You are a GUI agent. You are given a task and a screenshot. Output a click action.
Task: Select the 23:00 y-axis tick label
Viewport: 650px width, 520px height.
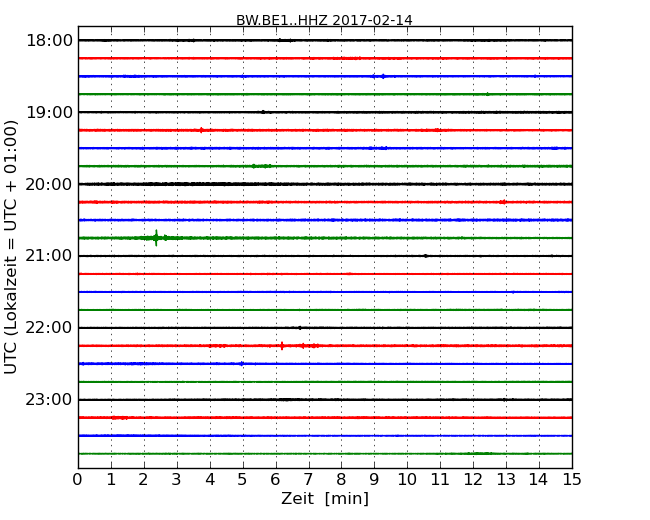(x=49, y=400)
